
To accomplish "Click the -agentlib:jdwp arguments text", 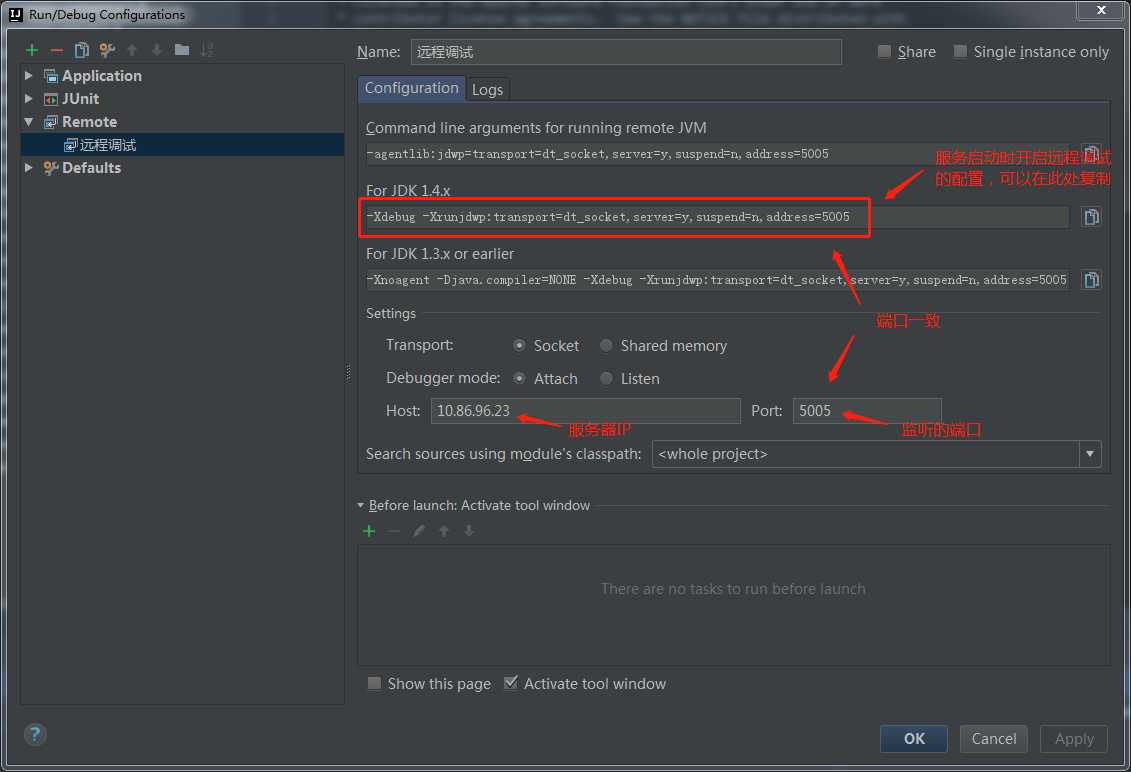I will [x=597, y=154].
